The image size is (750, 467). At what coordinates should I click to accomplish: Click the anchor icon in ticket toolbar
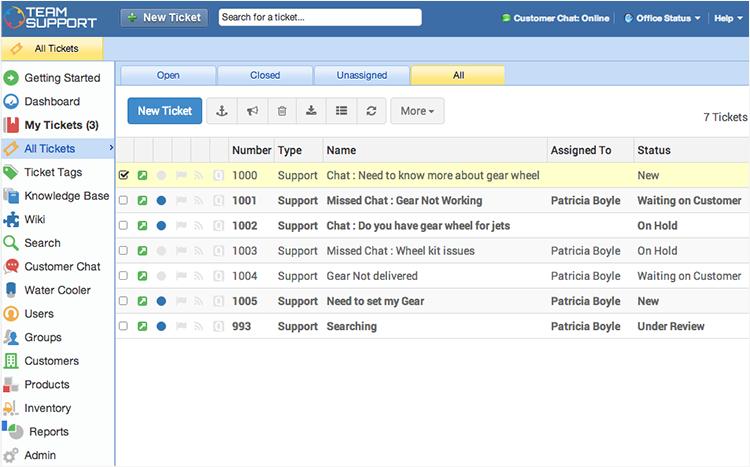(x=223, y=111)
